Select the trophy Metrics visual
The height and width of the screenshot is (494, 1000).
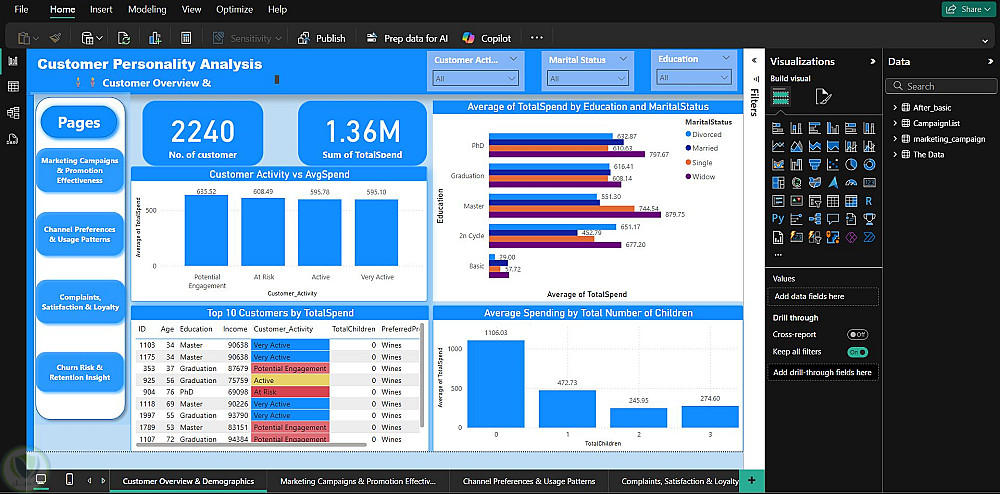869,219
